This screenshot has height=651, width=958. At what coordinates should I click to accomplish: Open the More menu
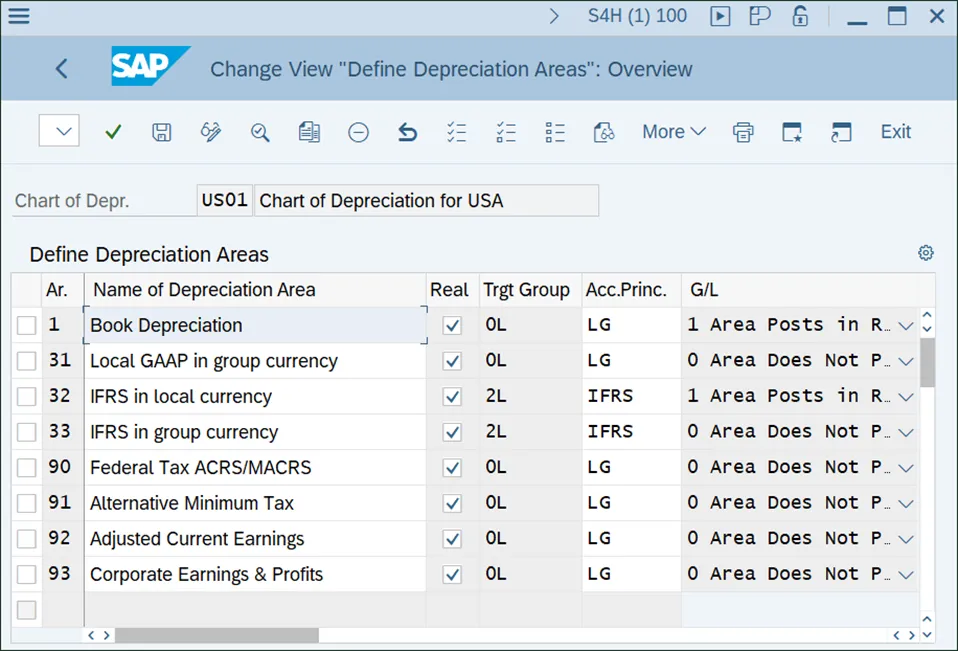coord(673,132)
